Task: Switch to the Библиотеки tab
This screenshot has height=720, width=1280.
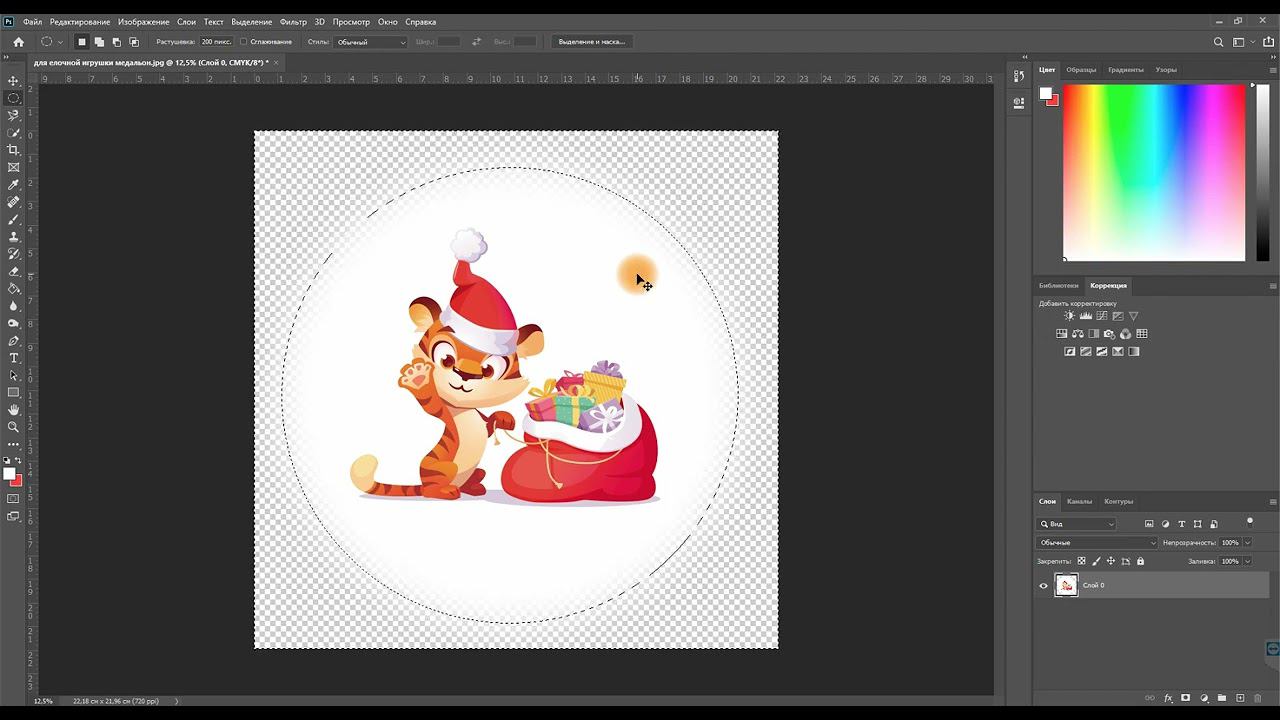Action: [1058, 286]
